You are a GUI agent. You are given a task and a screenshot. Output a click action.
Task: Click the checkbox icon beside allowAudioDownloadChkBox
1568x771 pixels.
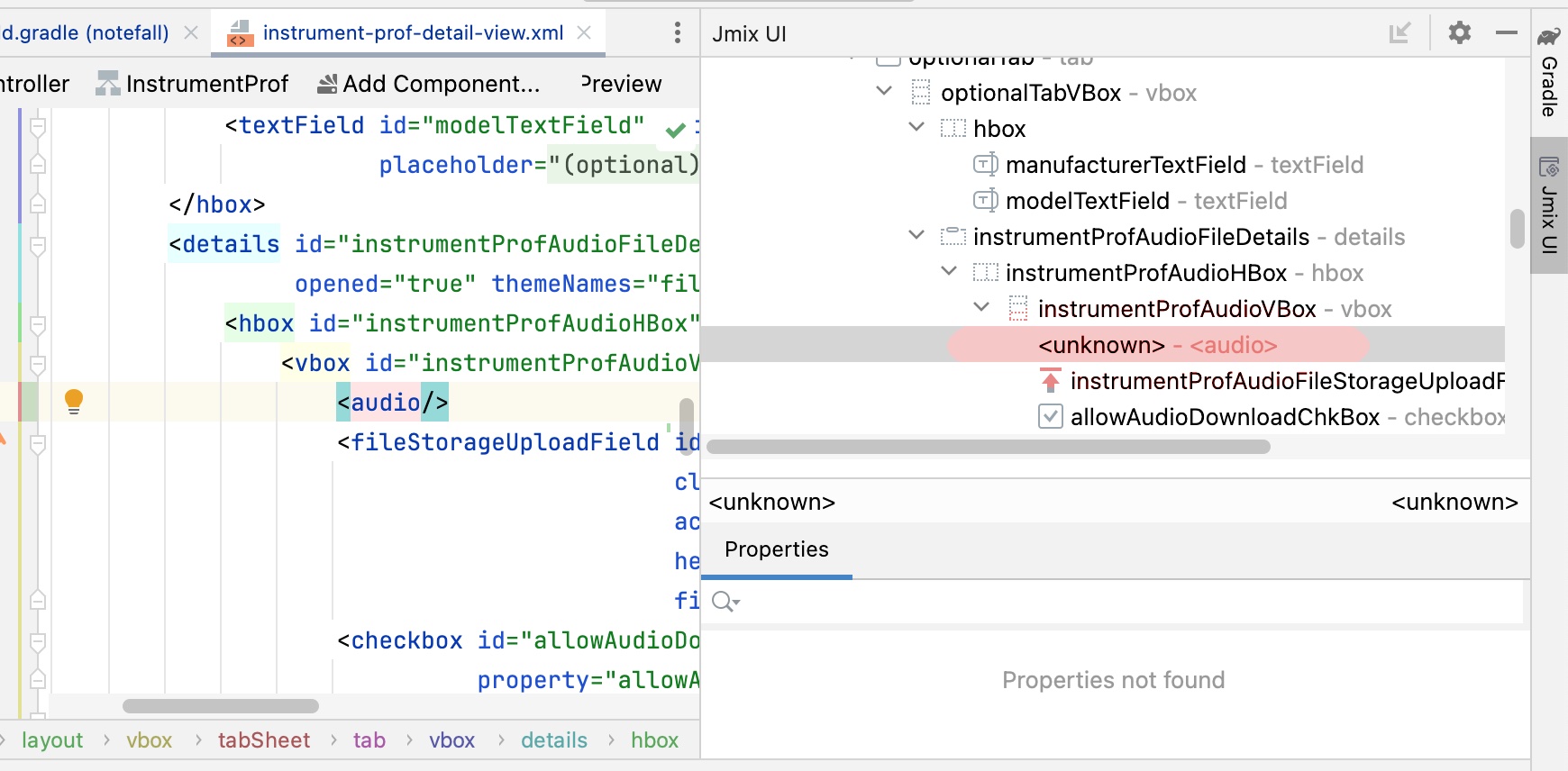(x=1050, y=417)
